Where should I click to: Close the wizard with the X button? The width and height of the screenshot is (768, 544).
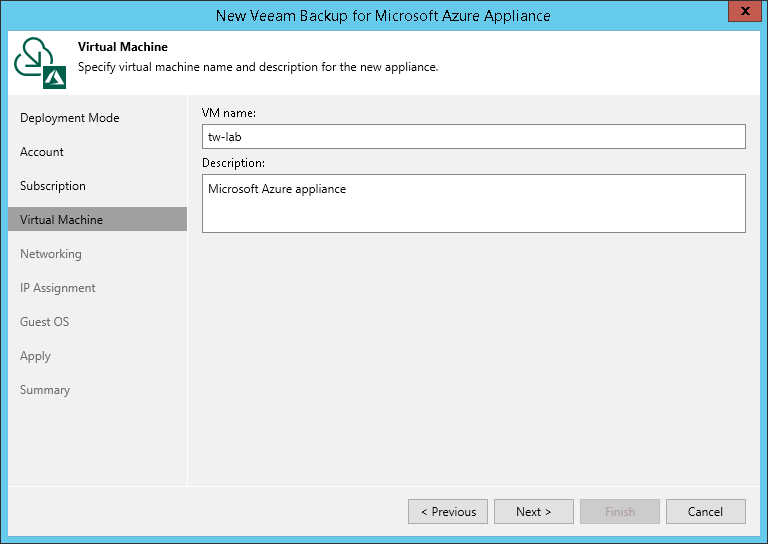click(x=744, y=11)
